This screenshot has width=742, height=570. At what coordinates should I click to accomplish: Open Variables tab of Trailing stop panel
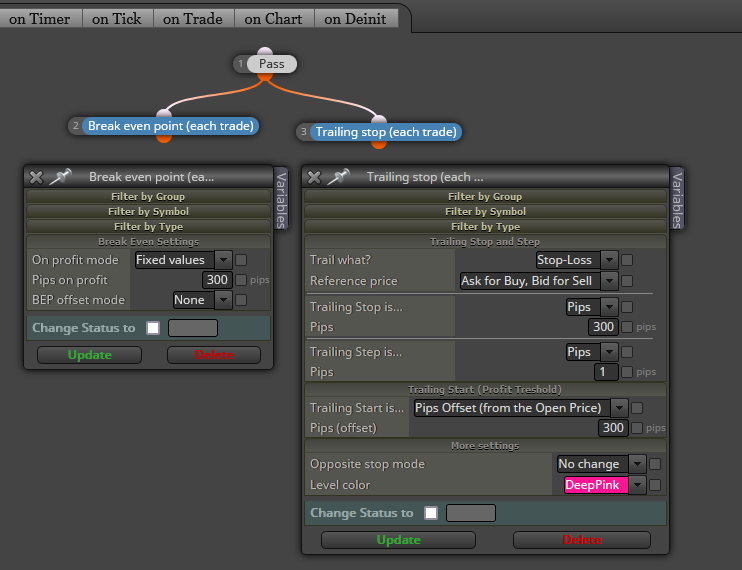[x=677, y=199]
